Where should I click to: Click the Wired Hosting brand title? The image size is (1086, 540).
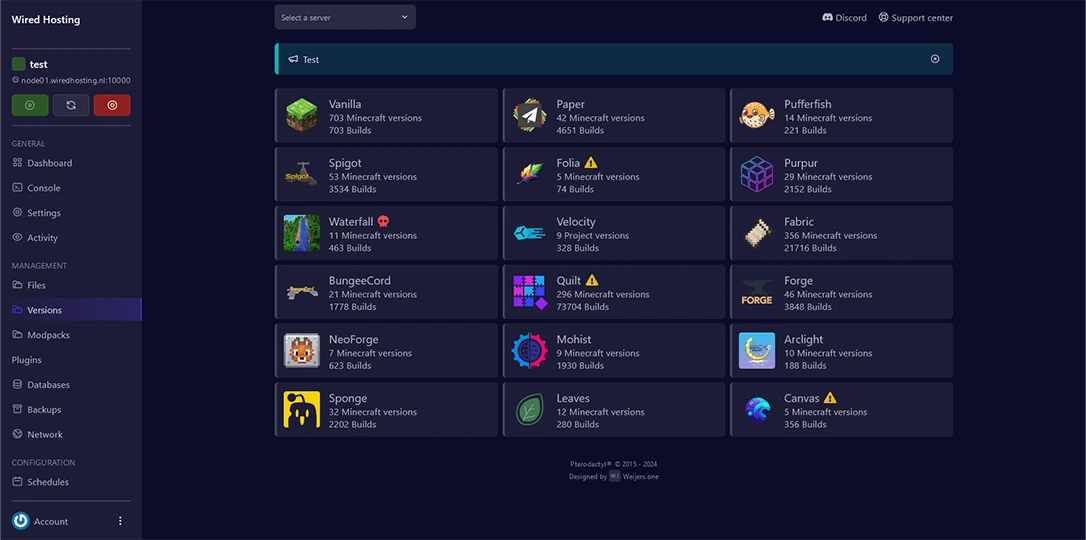[46, 19]
